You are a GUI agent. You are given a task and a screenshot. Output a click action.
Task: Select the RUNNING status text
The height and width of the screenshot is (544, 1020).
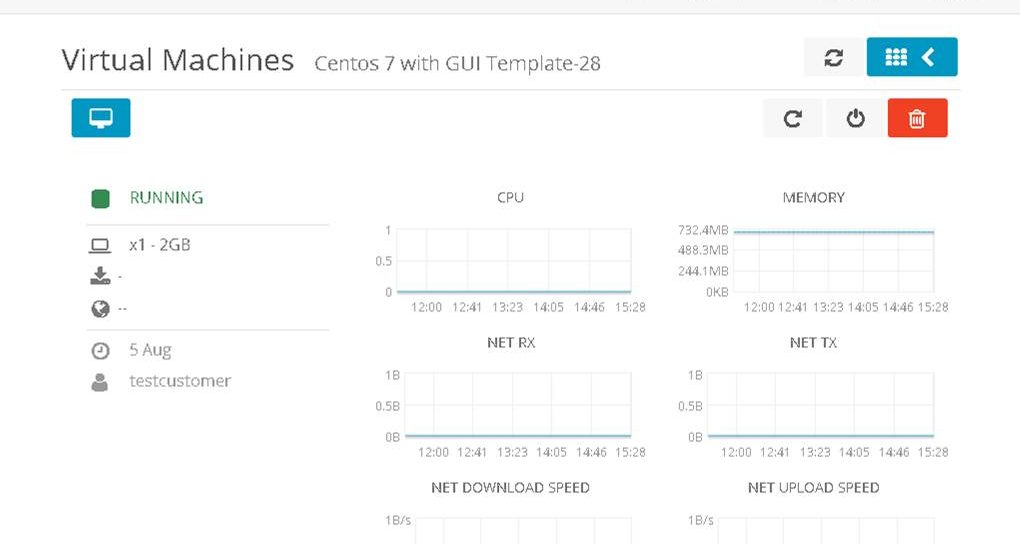pyautogui.click(x=166, y=198)
